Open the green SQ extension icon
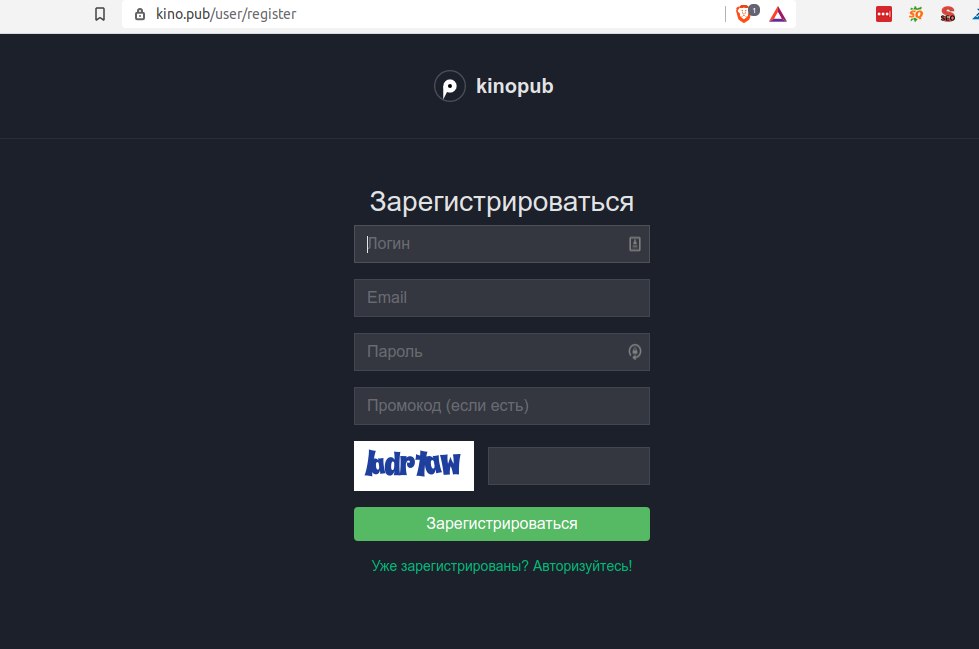979x649 pixels. pos(916,14)
